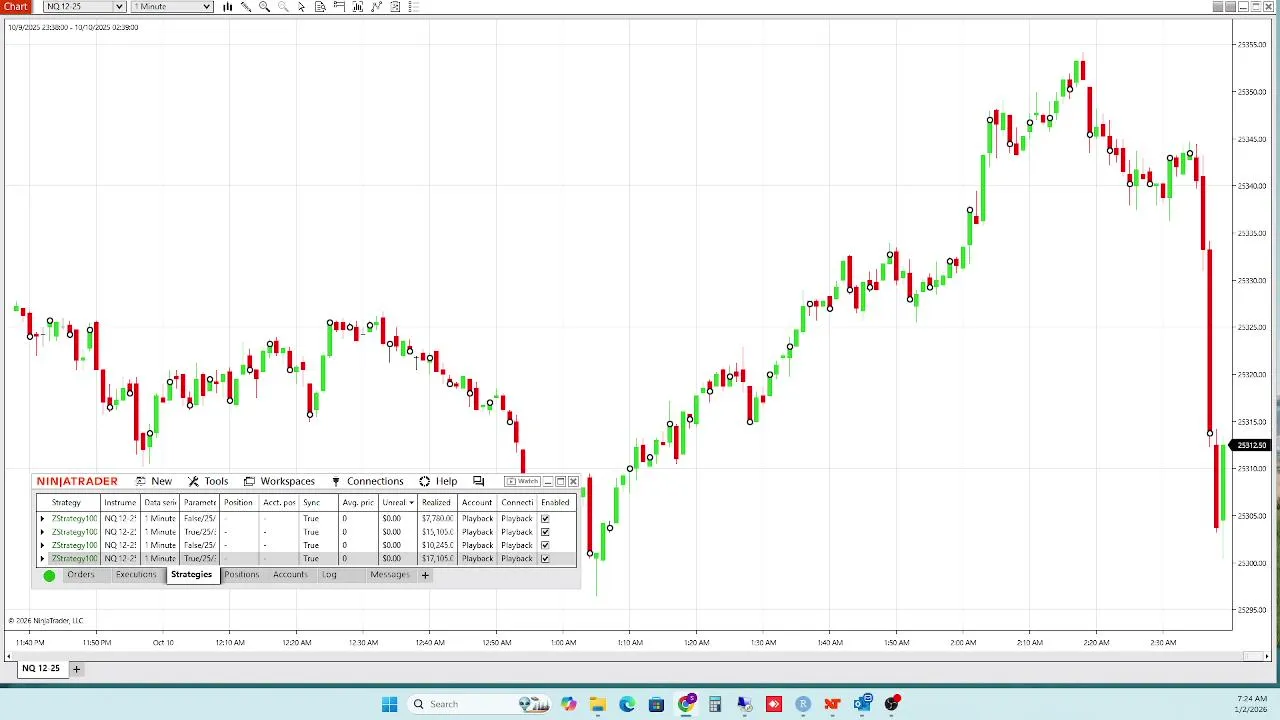Click the Strategy column header
The image size is (1280, 720).
pyautogui.click(x=66, y=502)
